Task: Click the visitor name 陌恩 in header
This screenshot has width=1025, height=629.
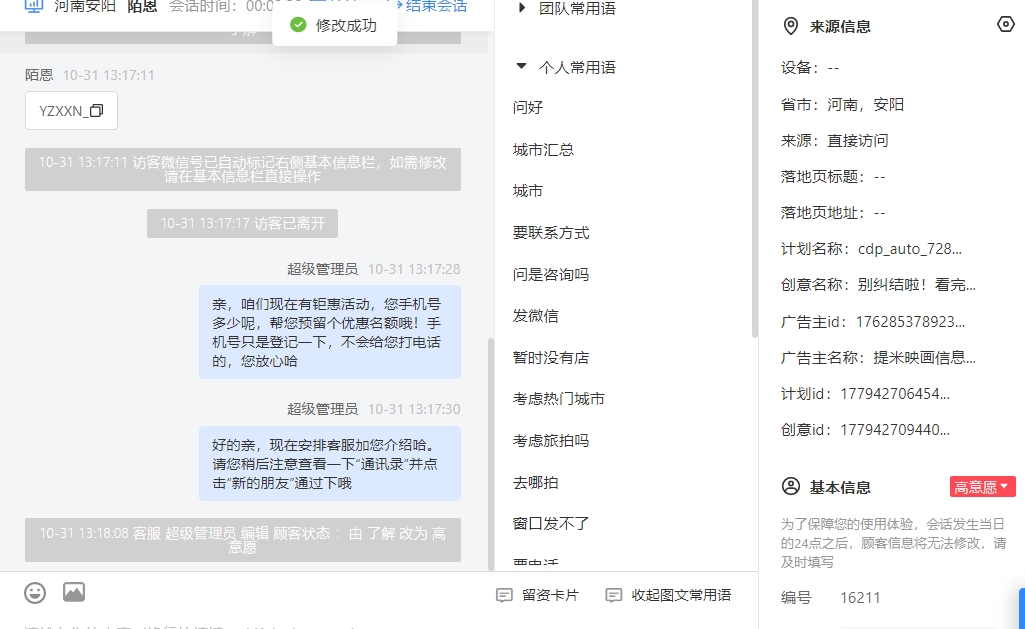Action: pos(143,7)
